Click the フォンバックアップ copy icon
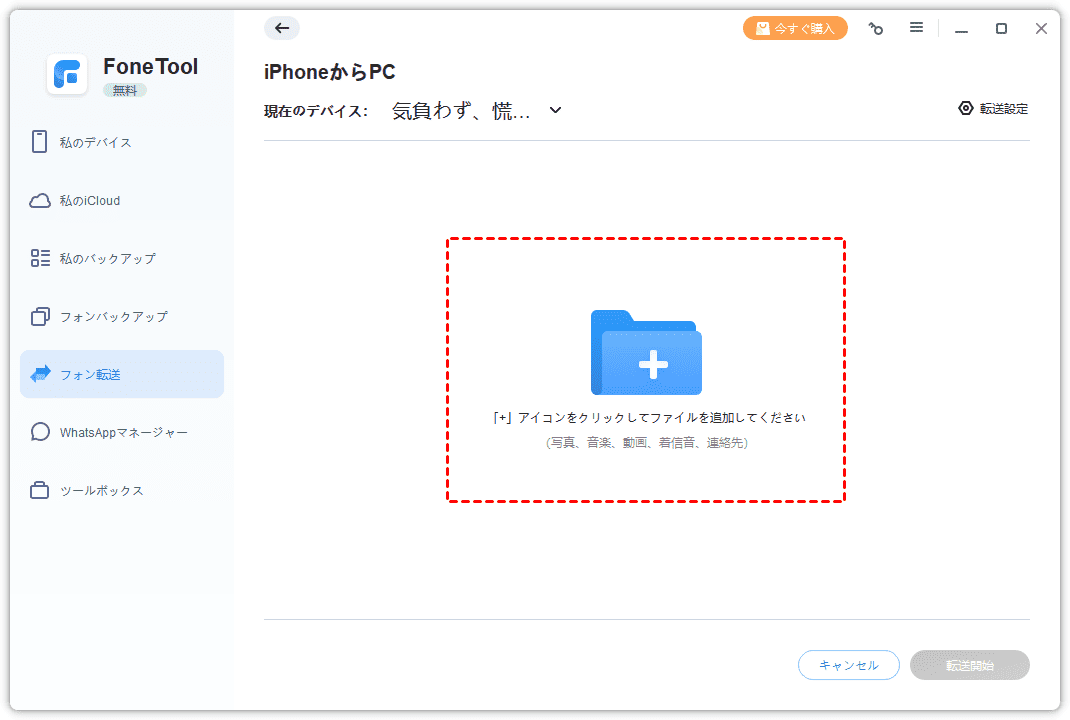Image resolution: width=1070 pixels, height=720 pixels. coord(40,317)
